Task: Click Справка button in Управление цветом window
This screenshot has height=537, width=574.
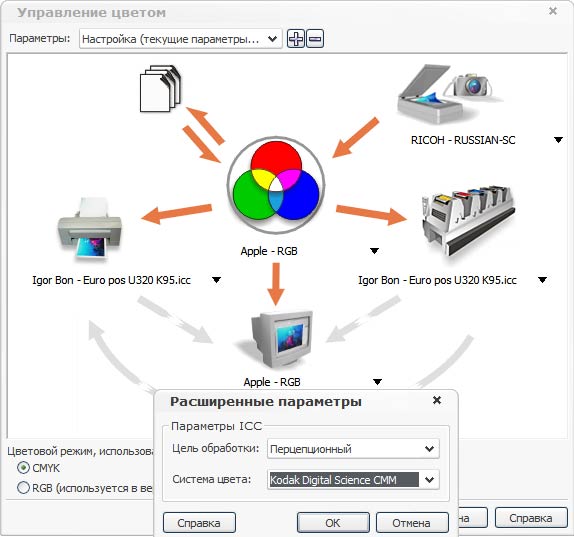Action: (531, 518)
